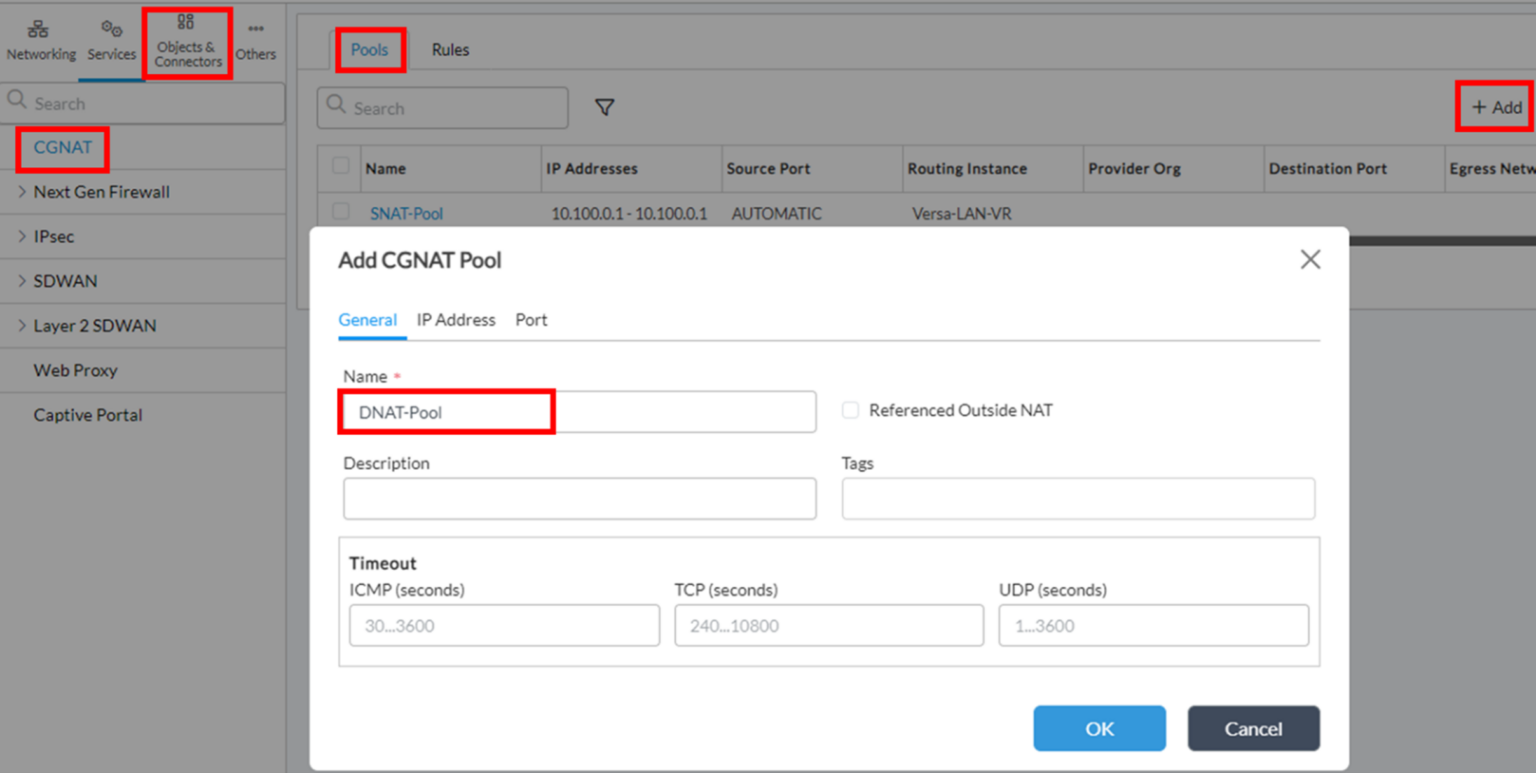Viewport: 1536px width, 773px height.
Task: Confirm with the OK button
Action: (x=1099, y=728)
